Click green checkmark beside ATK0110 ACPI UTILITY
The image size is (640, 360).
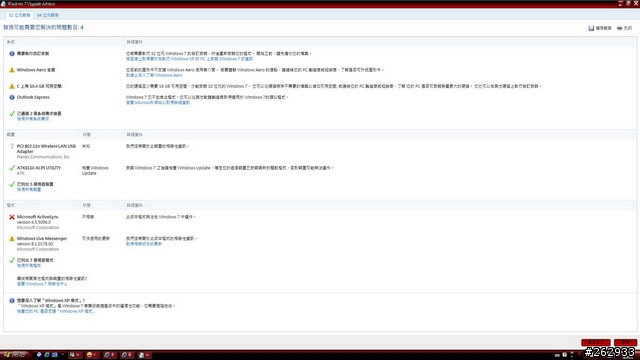pyautogui.click(x=12, y=168)
